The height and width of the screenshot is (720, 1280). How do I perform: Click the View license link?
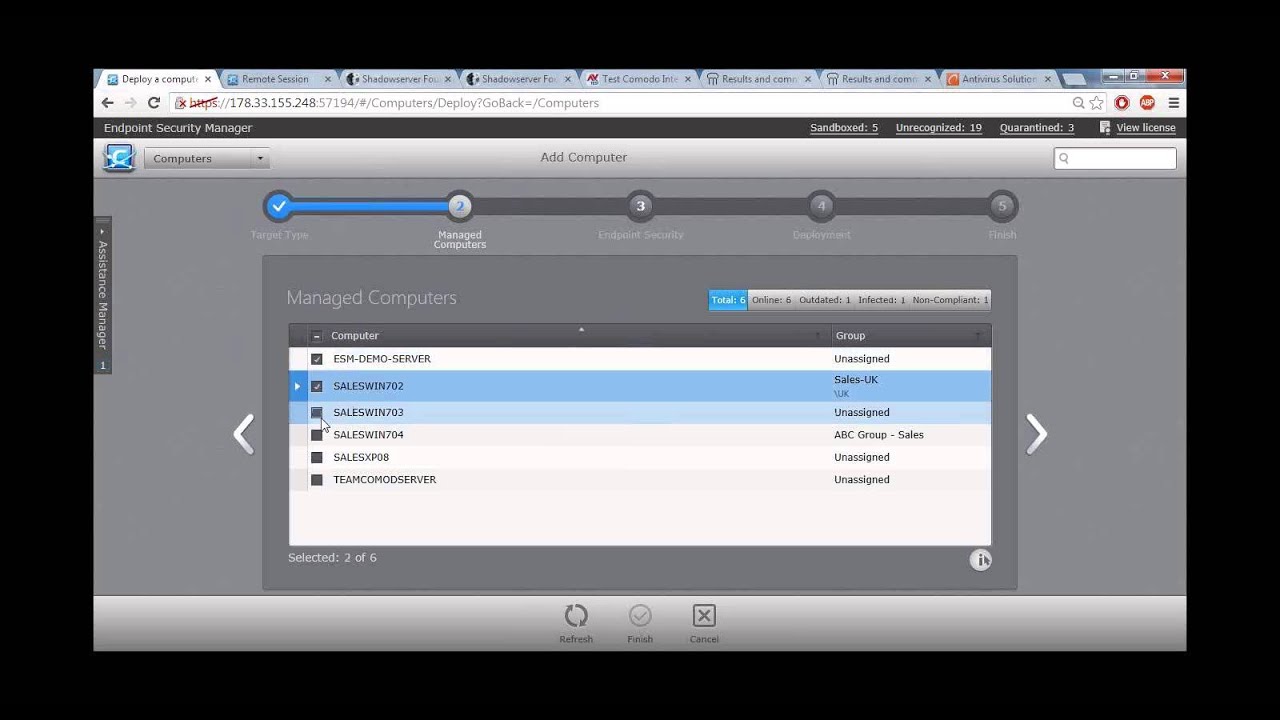[1146, 128]
